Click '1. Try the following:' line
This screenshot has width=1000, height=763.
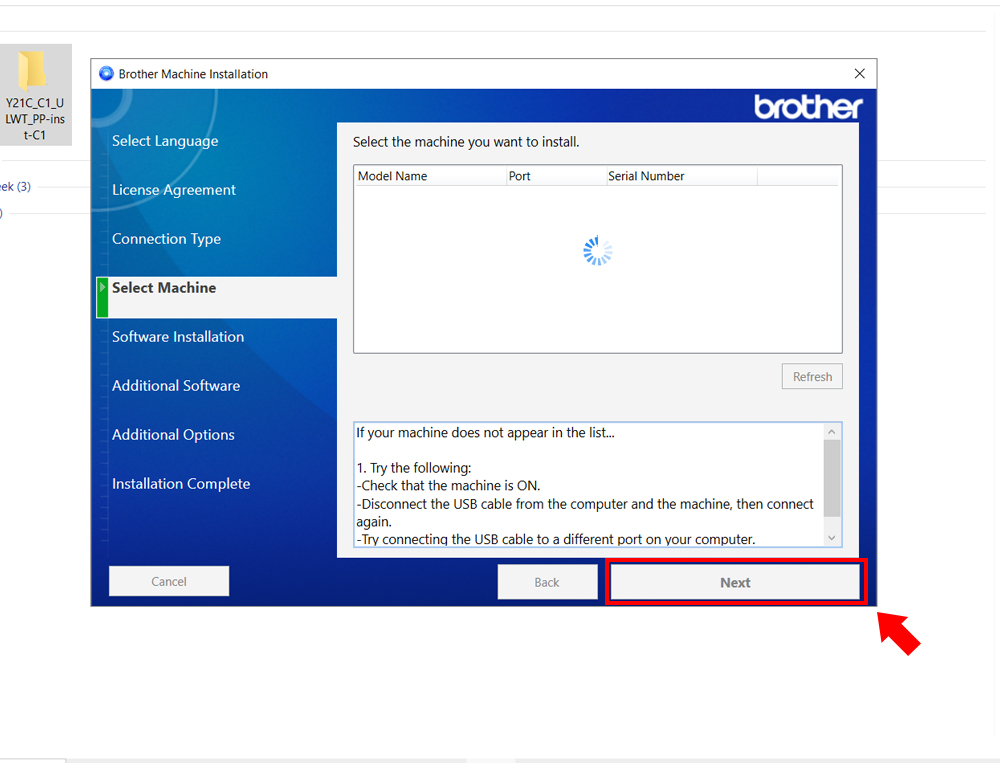tap(414, 468)
